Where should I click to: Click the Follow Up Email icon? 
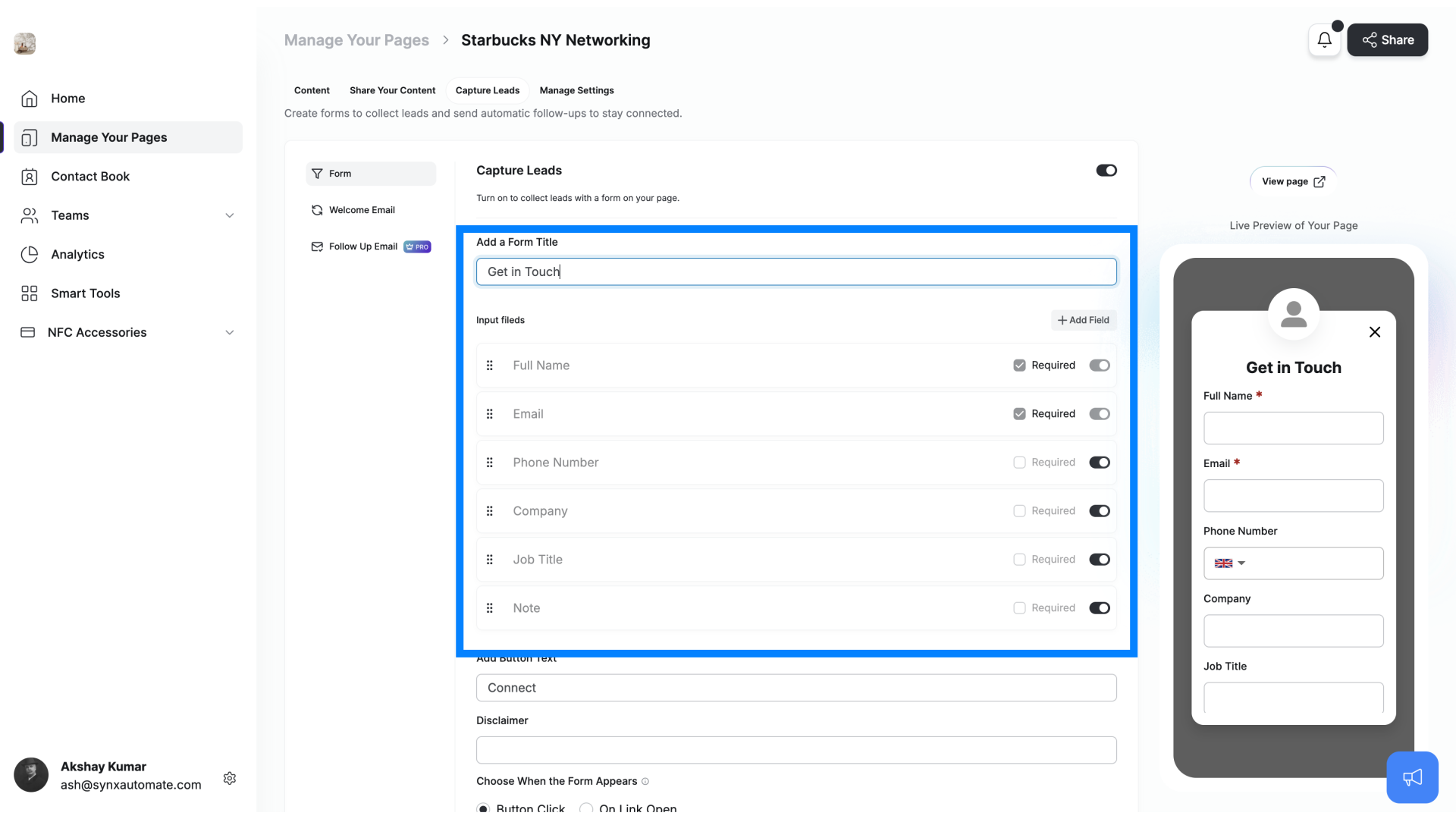click(316, 246)
